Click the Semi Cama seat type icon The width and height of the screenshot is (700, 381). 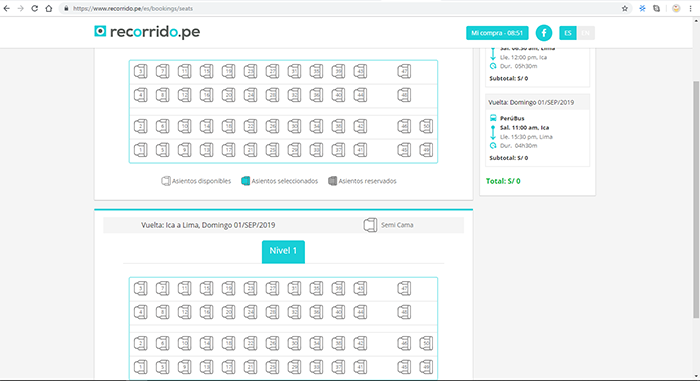click(x=370, y=225)
